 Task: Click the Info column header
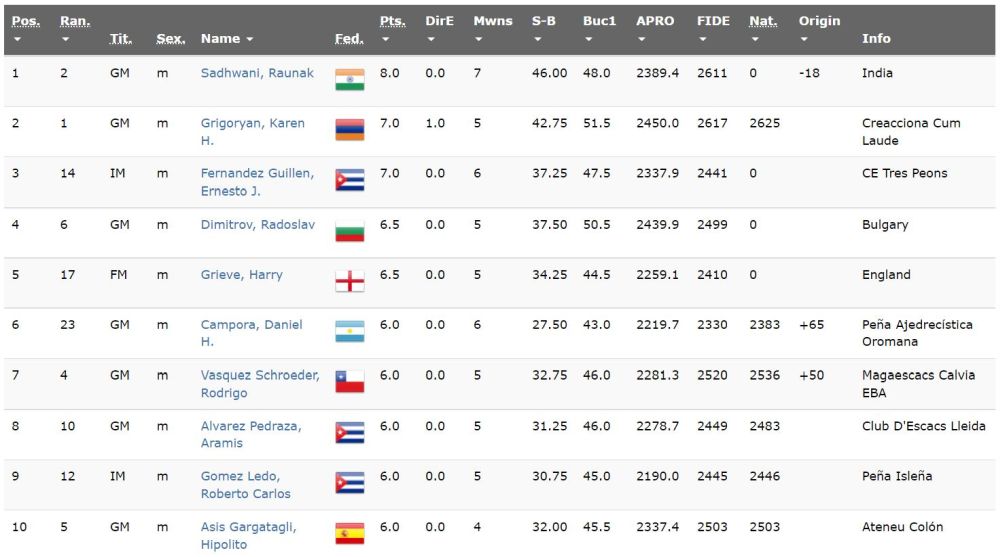(876, 38)
